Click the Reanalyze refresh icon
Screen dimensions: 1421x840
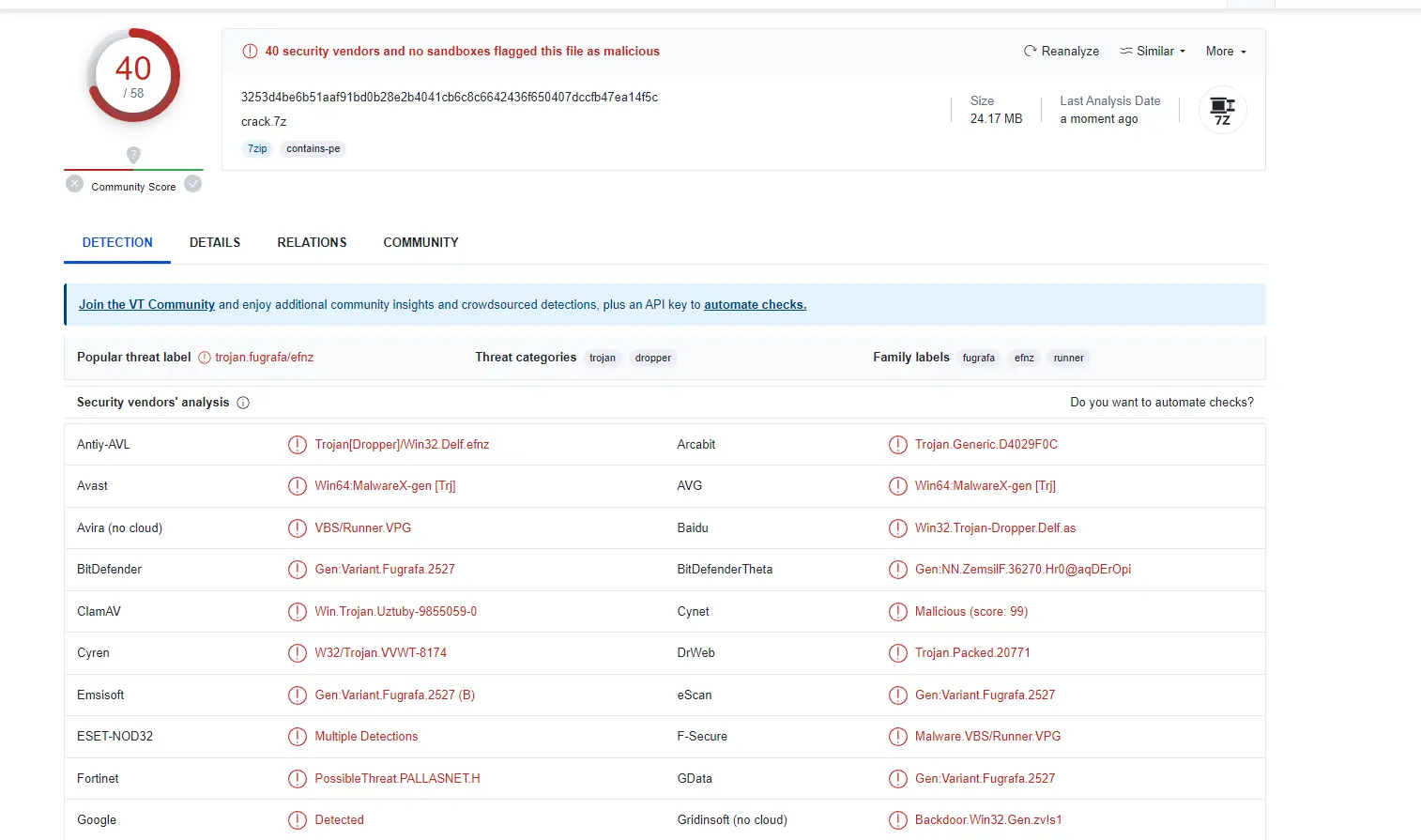1030,52
